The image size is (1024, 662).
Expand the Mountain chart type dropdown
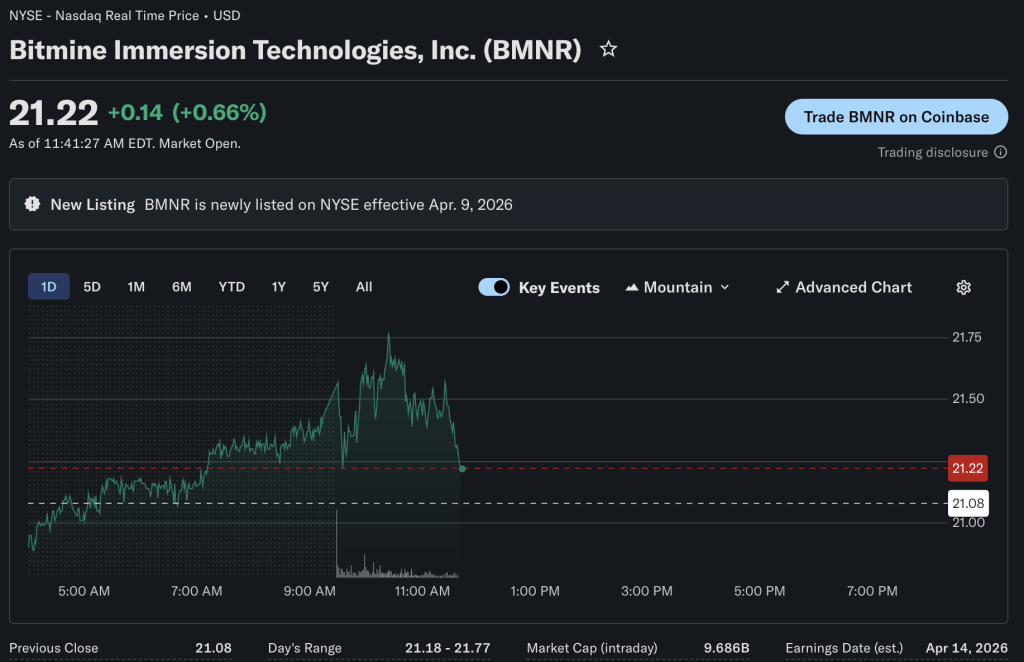pyautogui.click(x=724, y=287)
